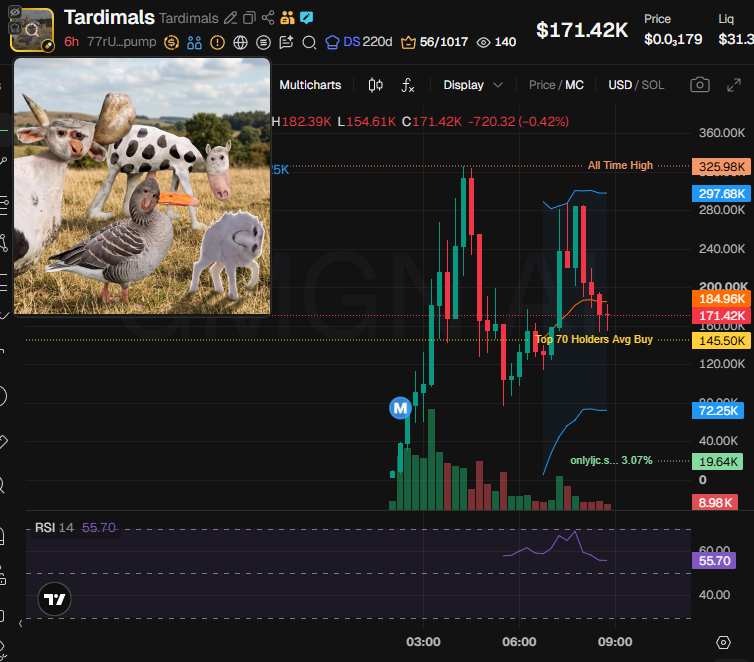Click the 55.70 purple RSI value tag
Image resolution: width=754 pixels, height=662 pixels.
click(714, 561)
